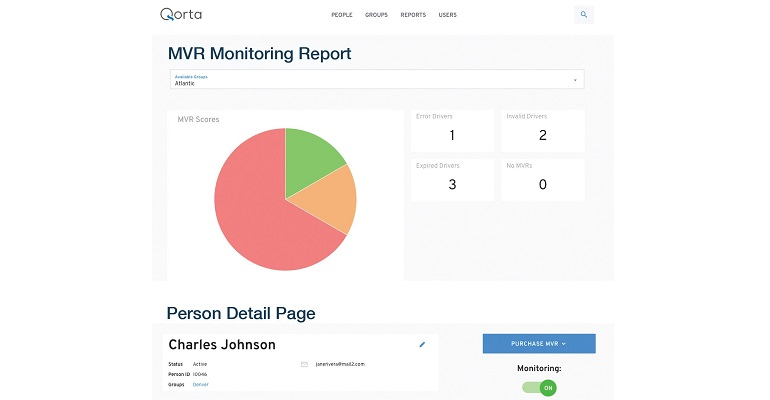Open the Available Groups dropdown

(x=376, y=80)
